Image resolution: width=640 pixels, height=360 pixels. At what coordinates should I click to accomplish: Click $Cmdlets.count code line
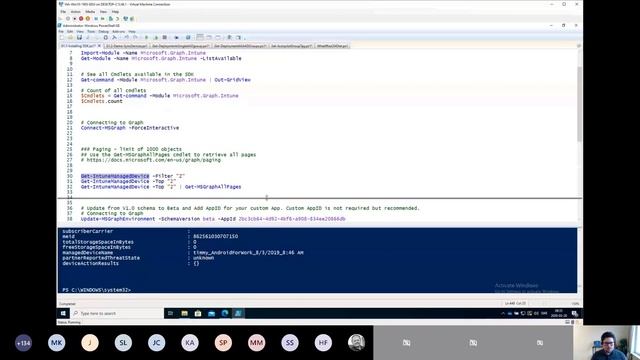click(x=102, y=101)
